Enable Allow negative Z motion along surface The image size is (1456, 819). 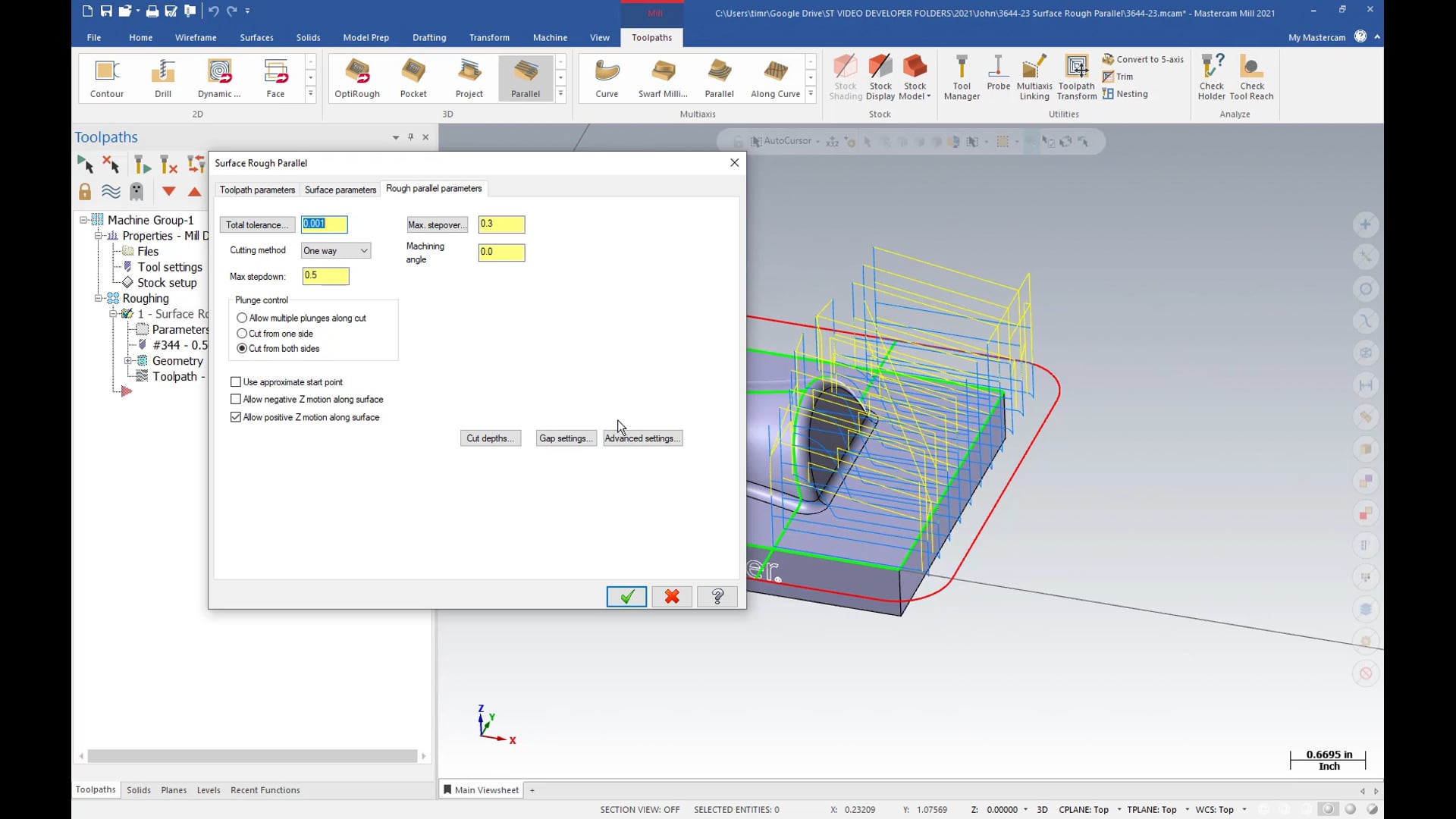coord(236,399)
